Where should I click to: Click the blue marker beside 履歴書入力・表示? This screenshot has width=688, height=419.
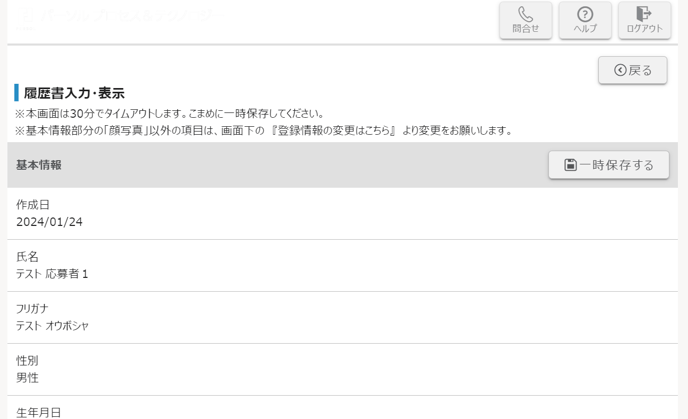pyautogui.click(x=17, y=93)
